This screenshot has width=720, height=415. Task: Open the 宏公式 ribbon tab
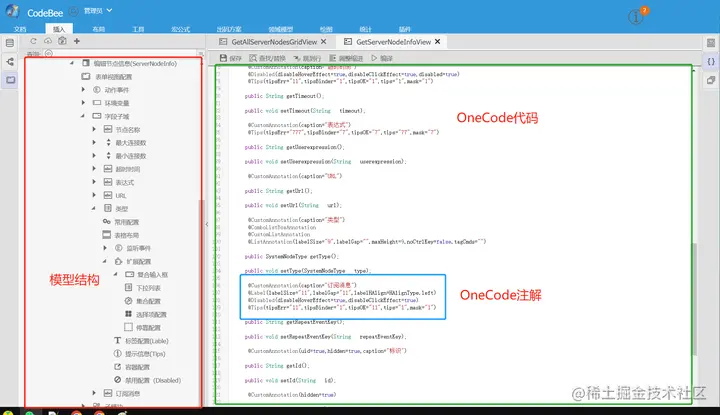180,29
